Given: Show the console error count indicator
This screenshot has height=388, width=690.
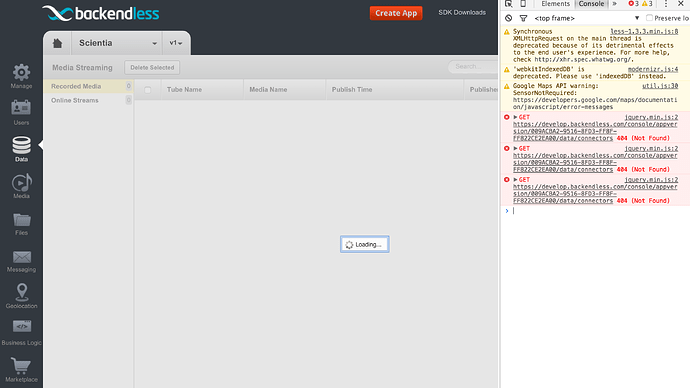Looking at the screenshot, I should coord(633,4).
